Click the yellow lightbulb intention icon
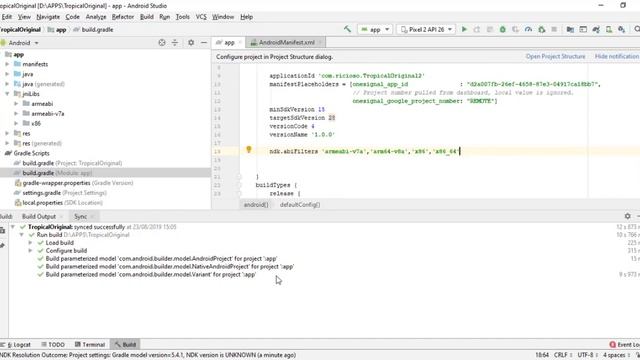 point(249,149)
